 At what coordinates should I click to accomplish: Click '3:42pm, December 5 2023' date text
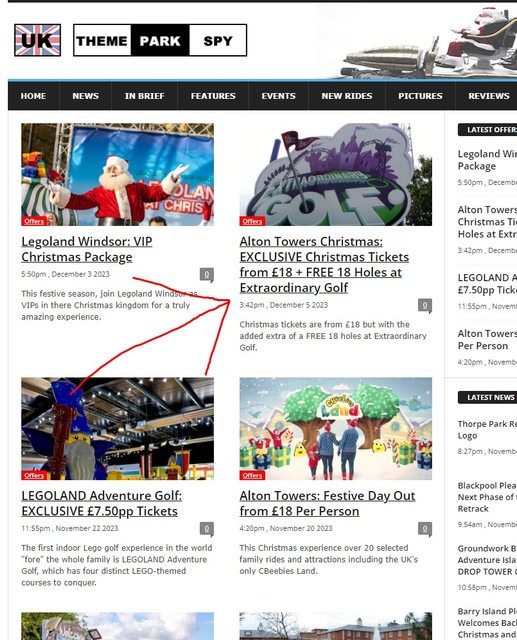click(x=284, y=305)
